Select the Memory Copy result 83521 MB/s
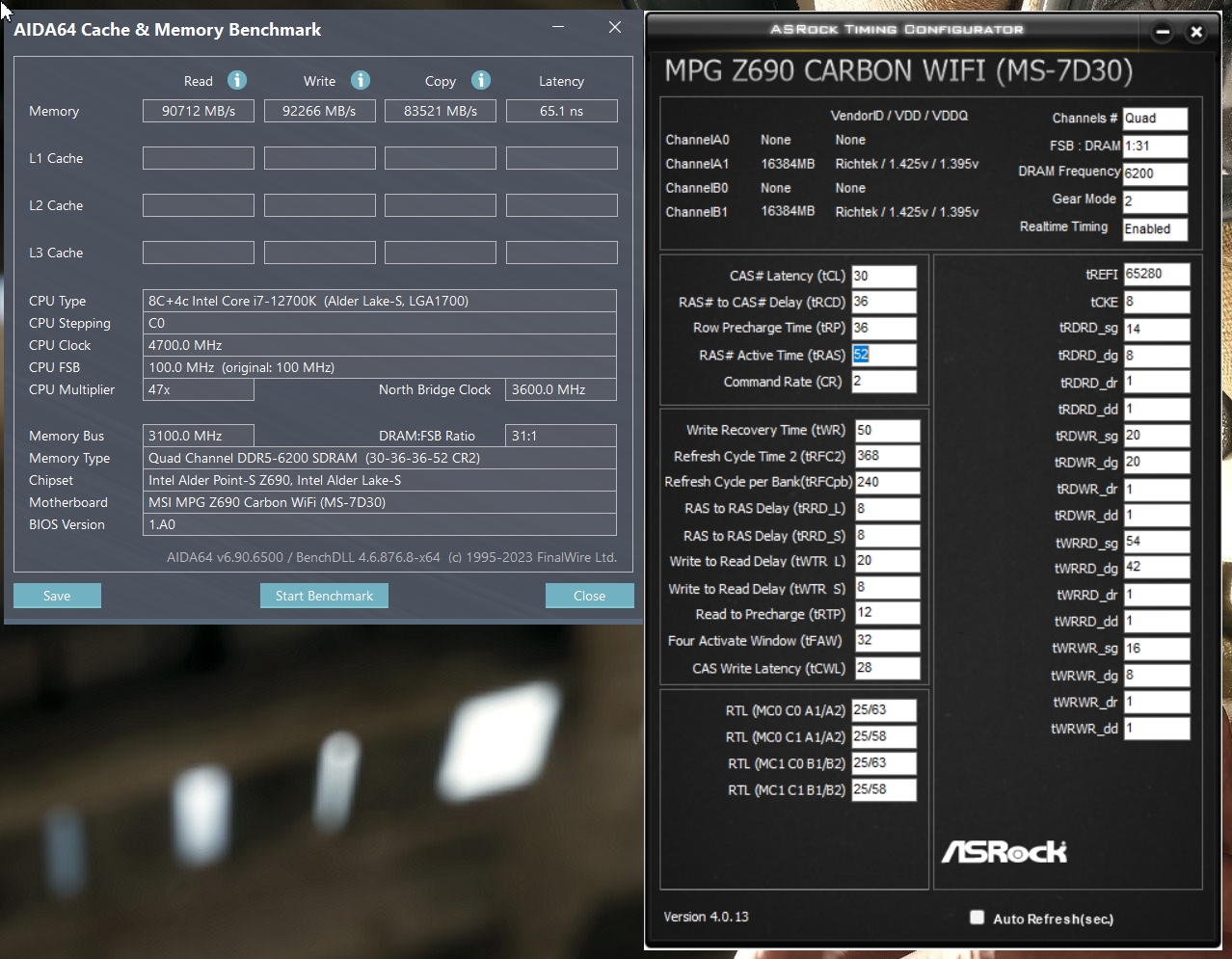 point(441,111)
